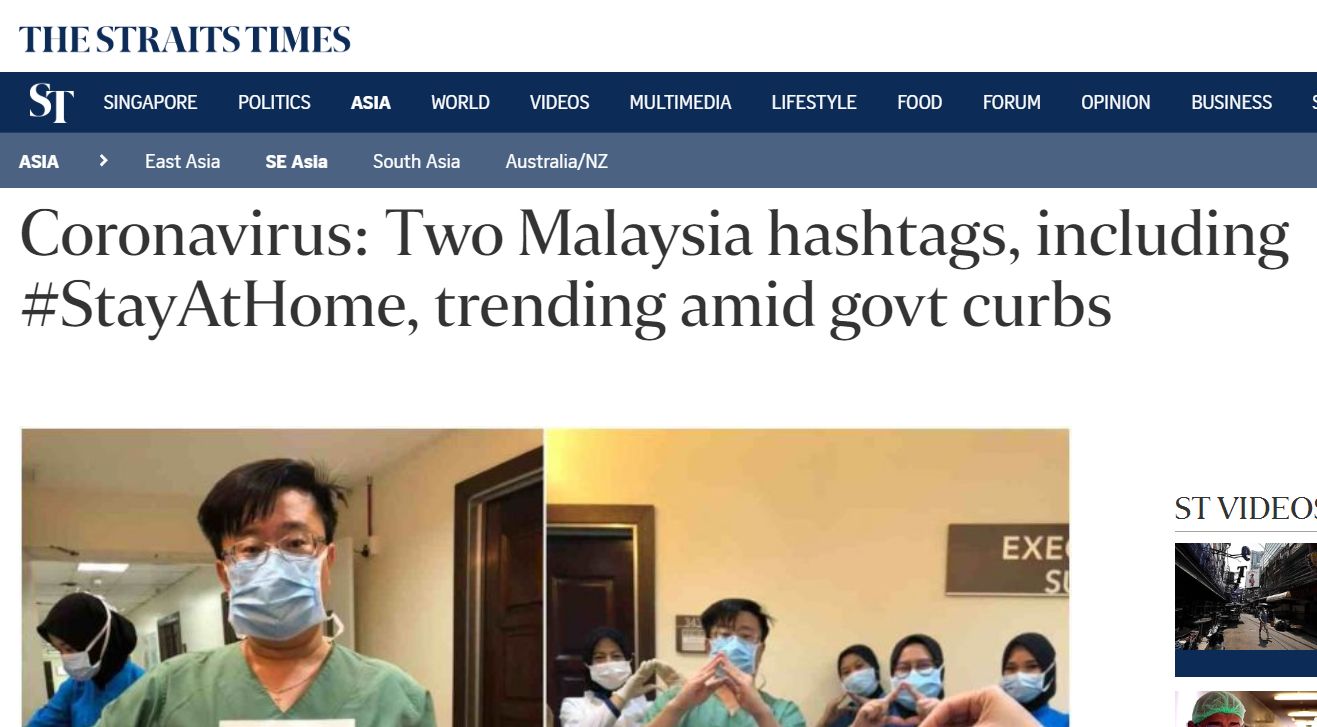Open the Videos menu item
Viewport: 1317px width, 727px height.
point(559,102)
